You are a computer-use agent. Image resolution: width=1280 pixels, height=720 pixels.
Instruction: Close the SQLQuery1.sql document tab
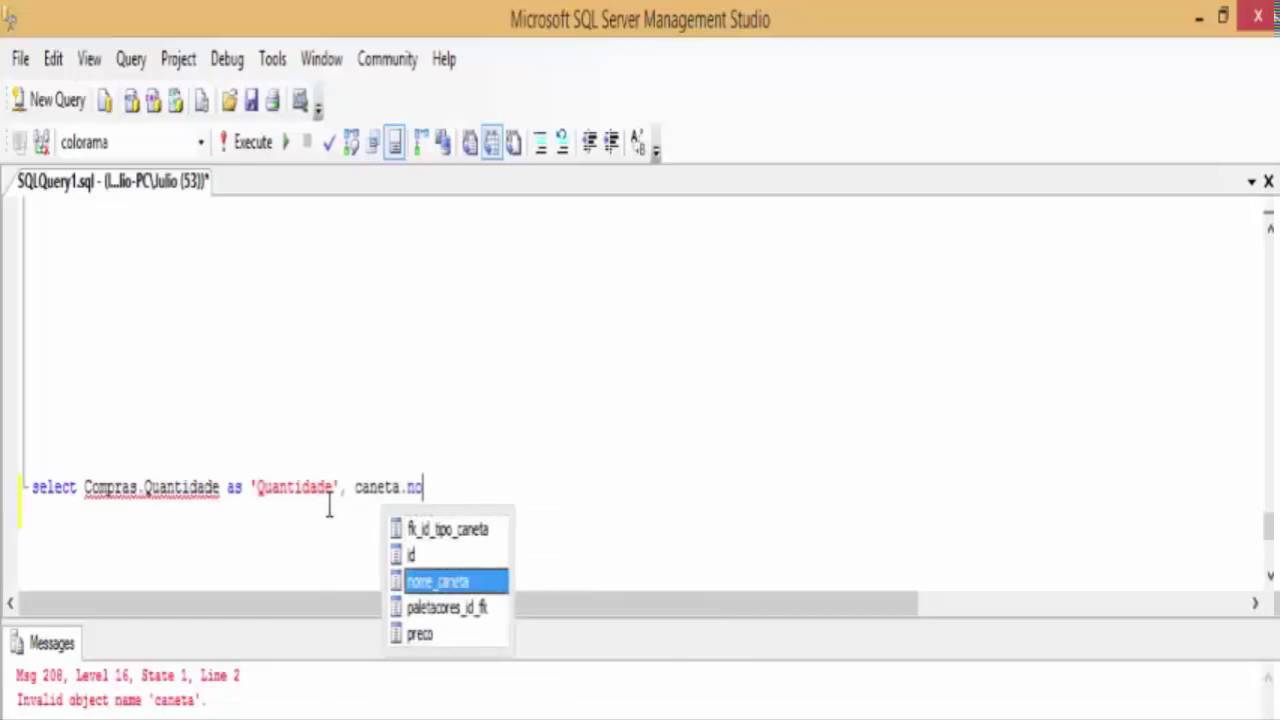pos(1268,181)
